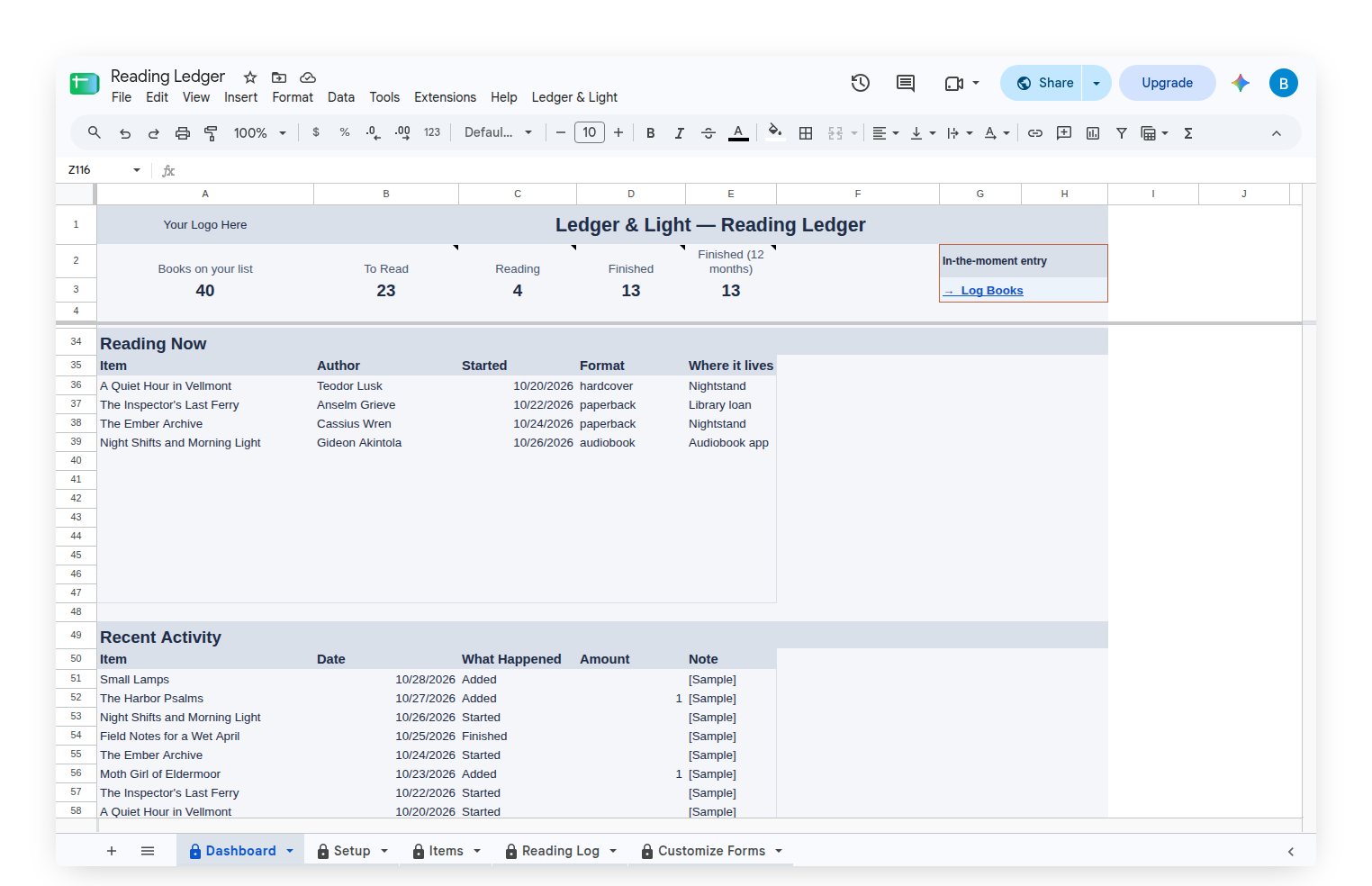Viewport: 1372px width, 886px height.
Task: Open the Insert menu
Action: pyautogui.click(x=240, y=97)
